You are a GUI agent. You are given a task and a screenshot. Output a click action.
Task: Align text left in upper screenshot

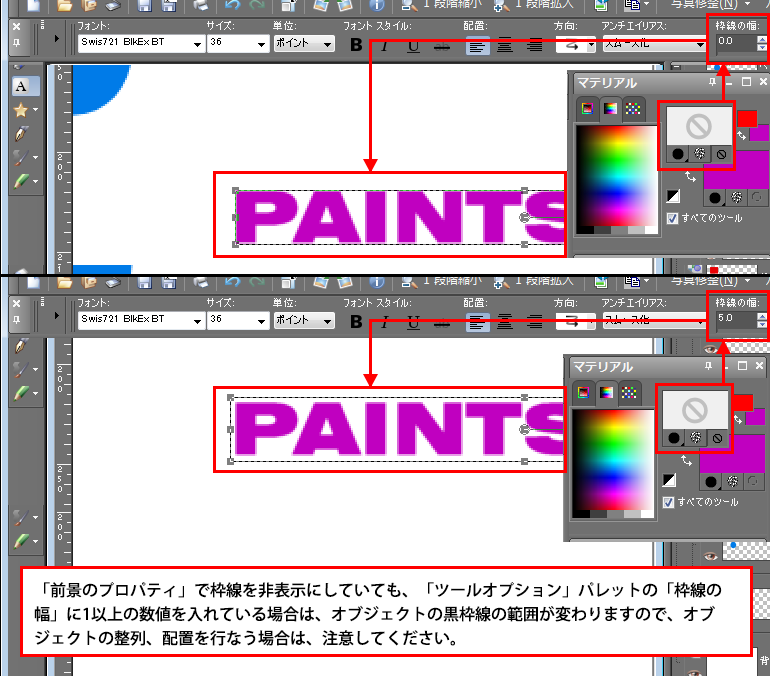477,46
